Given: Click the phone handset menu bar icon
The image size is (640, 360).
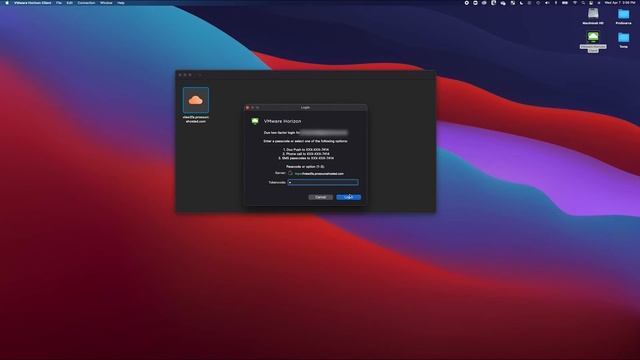Looking at the screenshot, I should [x=493, y=3].
